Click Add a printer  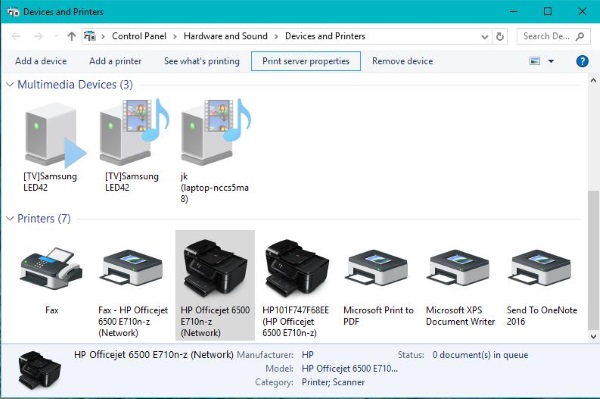[x=115, y=61]
